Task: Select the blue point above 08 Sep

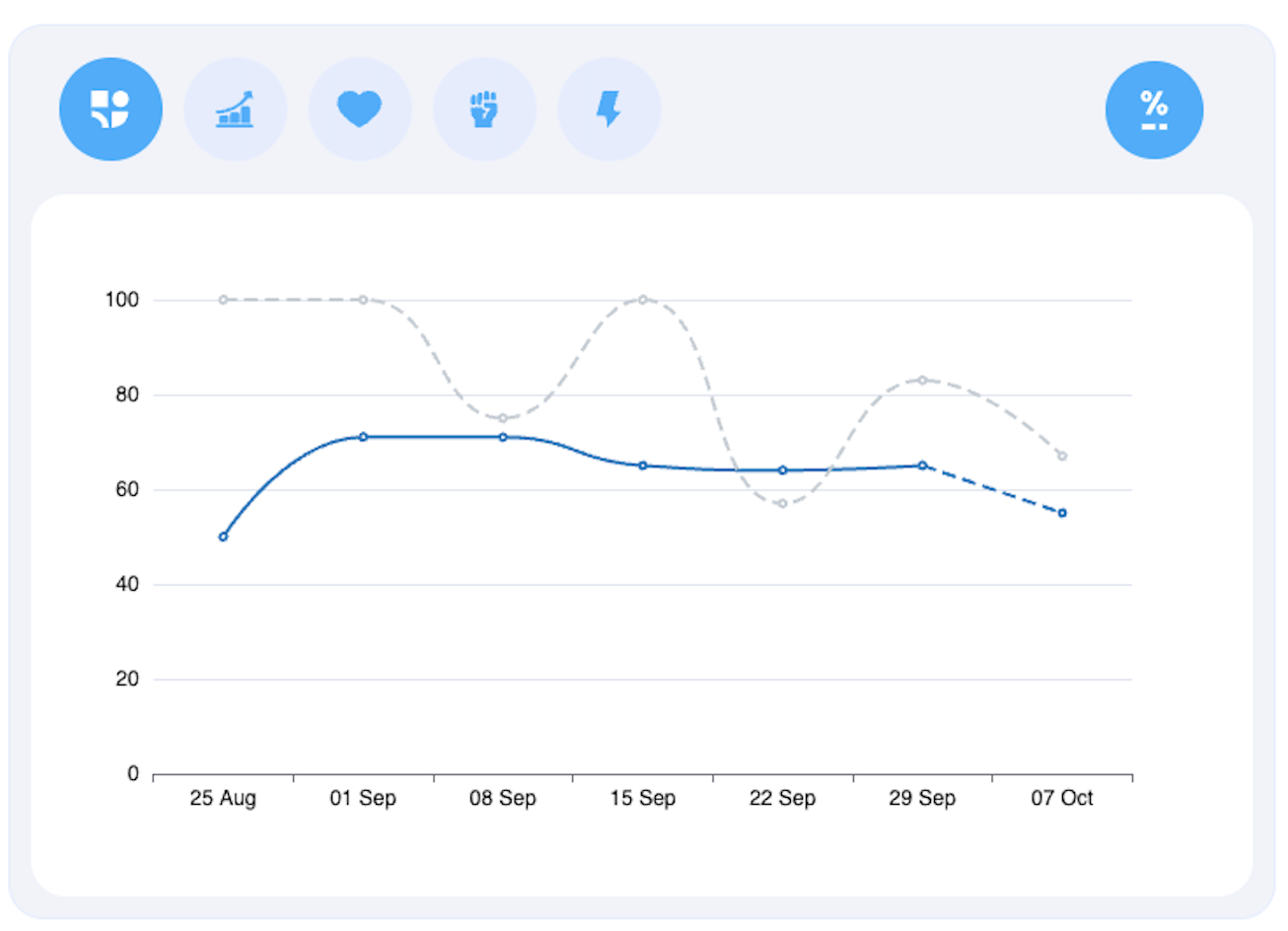Action: [503, 437]
